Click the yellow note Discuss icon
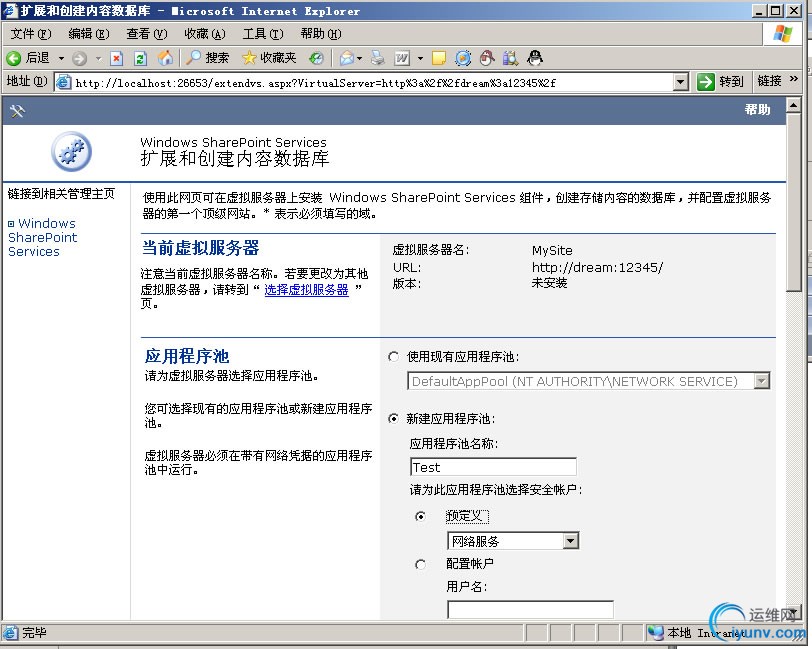Screen dimensions: 812x649 (x=439, y=58)
